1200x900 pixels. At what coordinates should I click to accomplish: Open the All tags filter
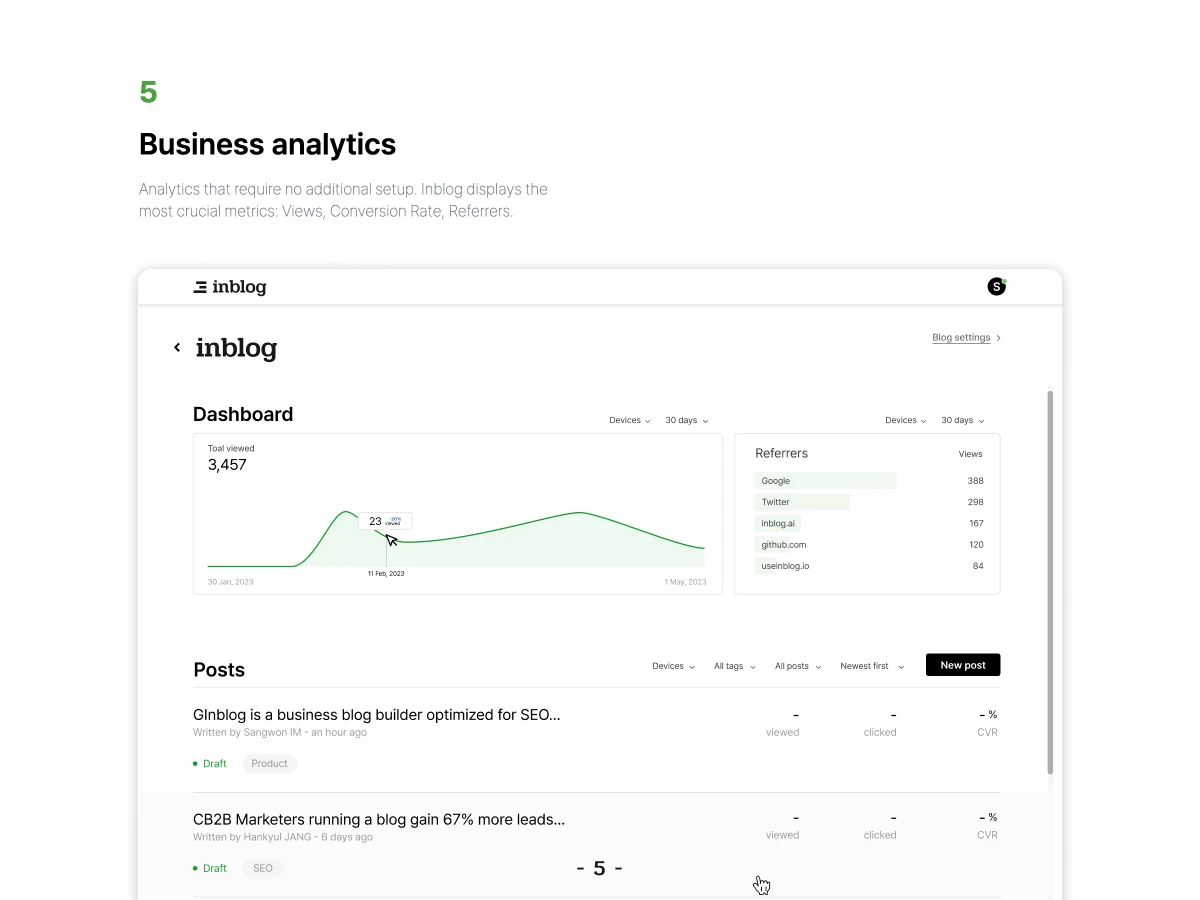pos(735,666)
